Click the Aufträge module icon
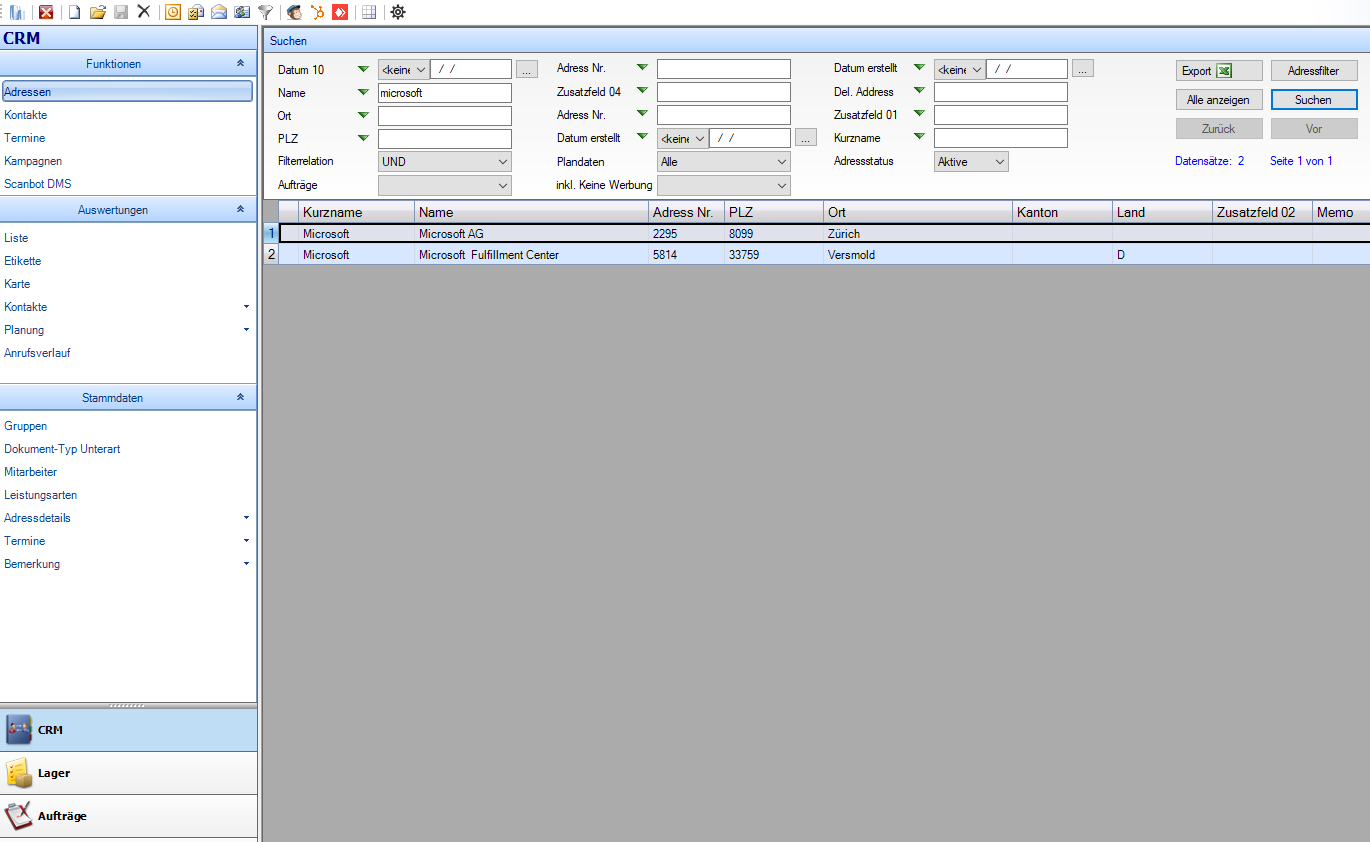 tap(19, 816)
